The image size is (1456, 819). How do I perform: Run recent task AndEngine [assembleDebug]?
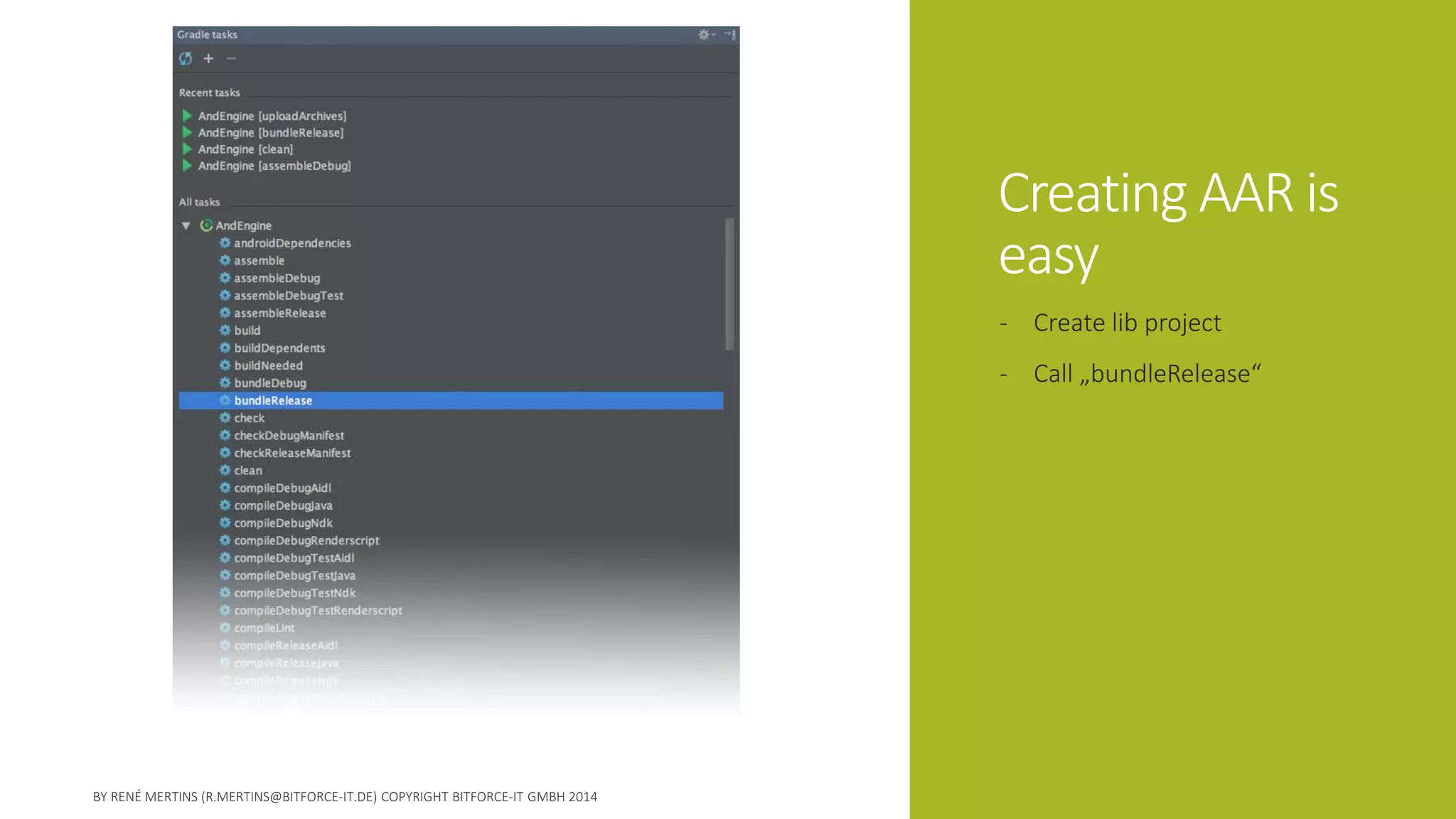point(267,166)
